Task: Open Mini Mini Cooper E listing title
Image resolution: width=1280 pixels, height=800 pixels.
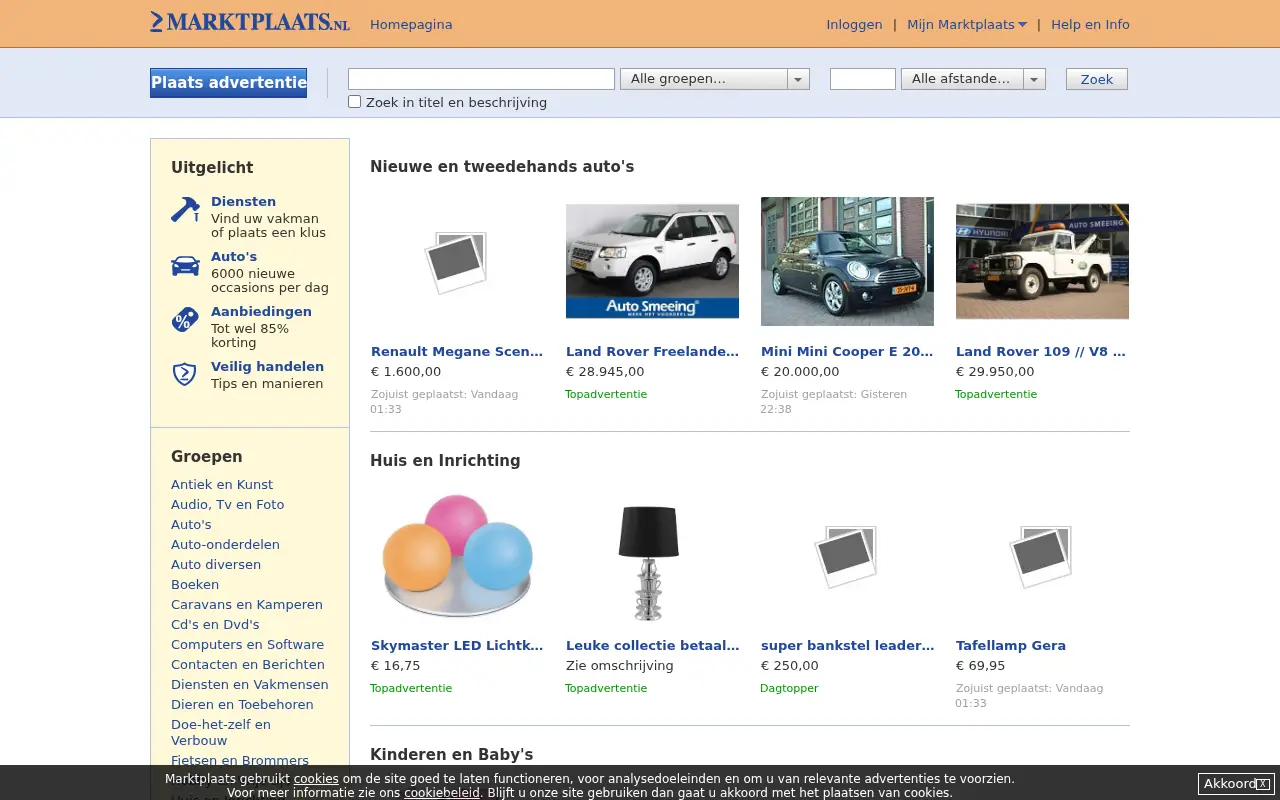Action: pyautogui.click(x=847, y=351)
